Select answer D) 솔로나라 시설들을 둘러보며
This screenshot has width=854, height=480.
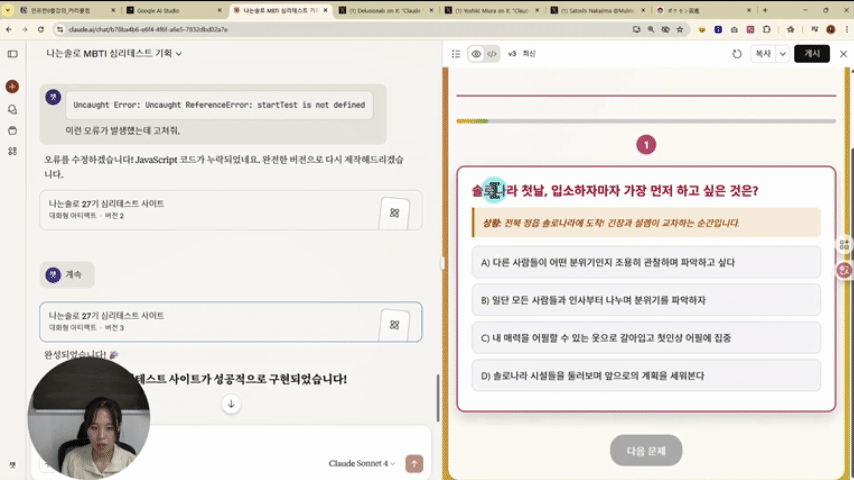tap(646, 376)
